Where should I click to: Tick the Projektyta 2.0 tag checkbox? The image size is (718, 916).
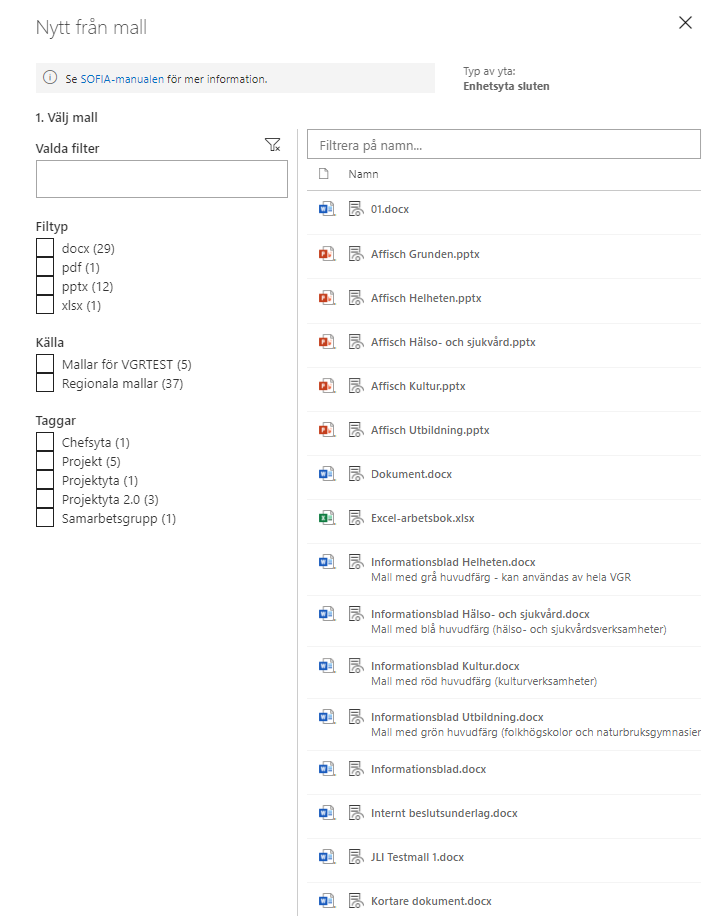[45, 499]
